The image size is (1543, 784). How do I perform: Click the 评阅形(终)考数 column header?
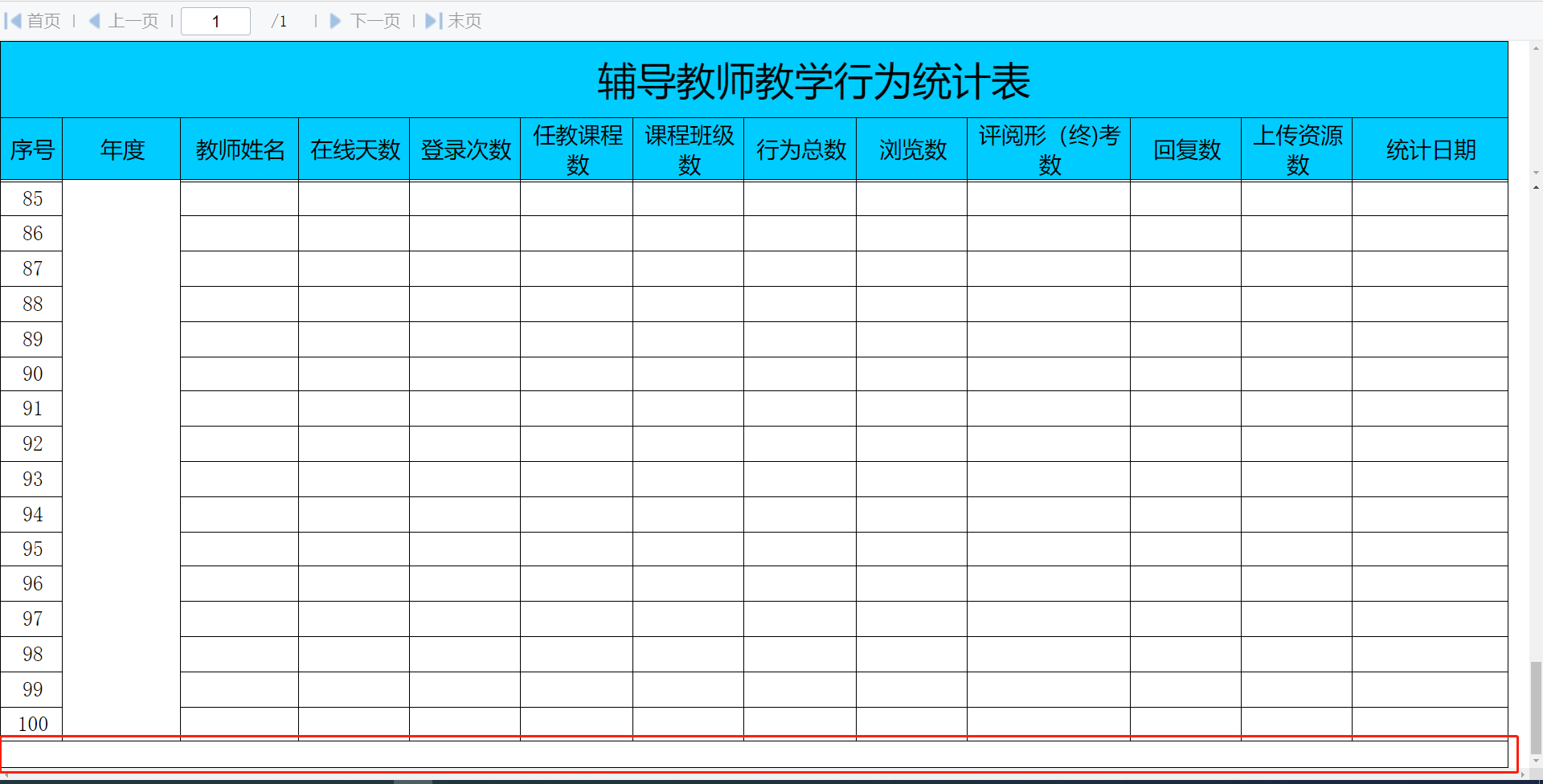pyautogui.click(x=1049, y=149)
